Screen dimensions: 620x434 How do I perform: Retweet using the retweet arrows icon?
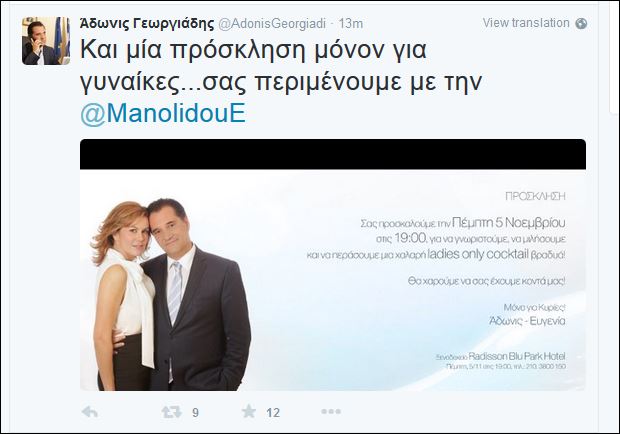[x=172, y=412]
